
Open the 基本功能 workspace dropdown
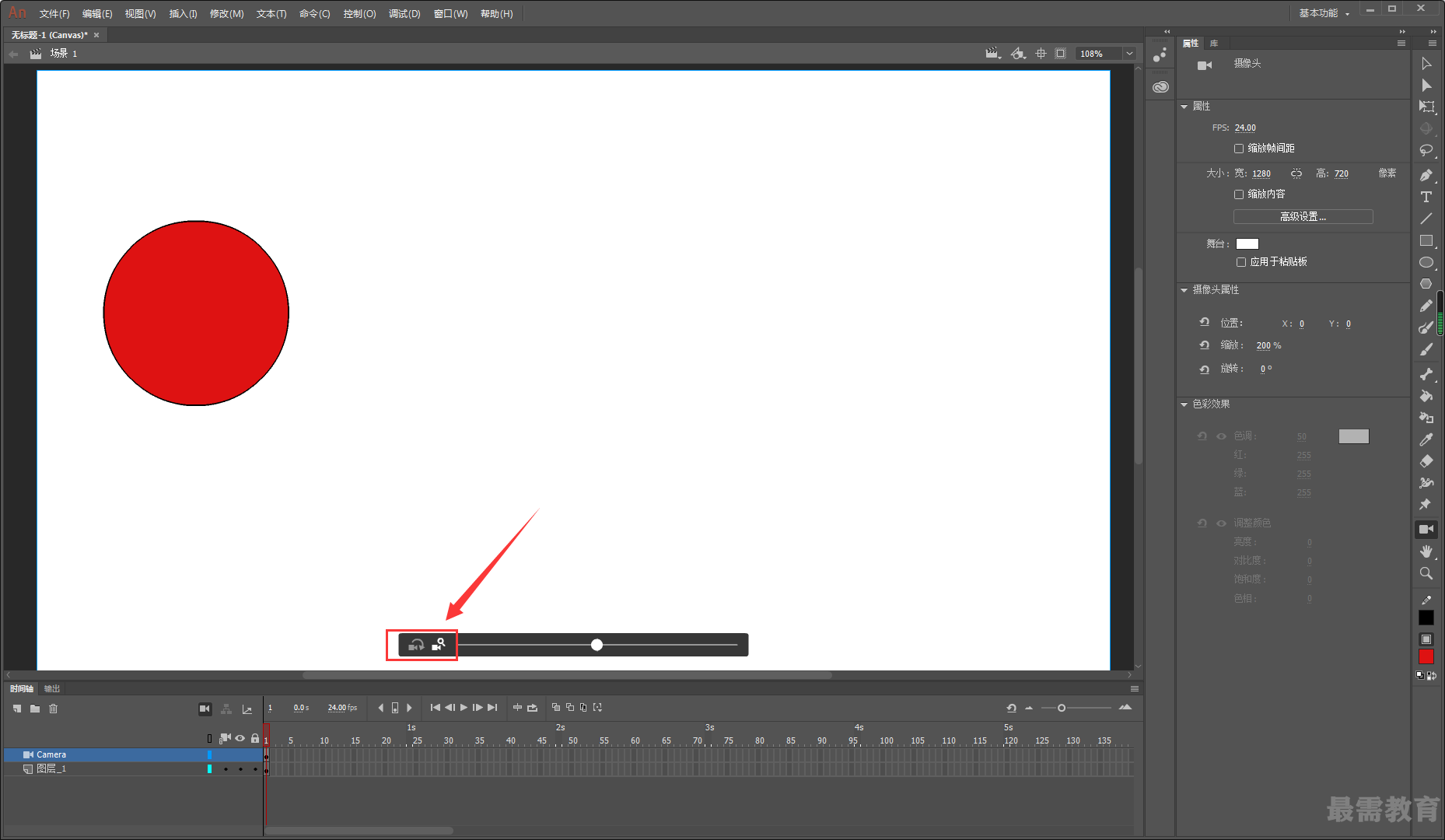[1324, 13]
